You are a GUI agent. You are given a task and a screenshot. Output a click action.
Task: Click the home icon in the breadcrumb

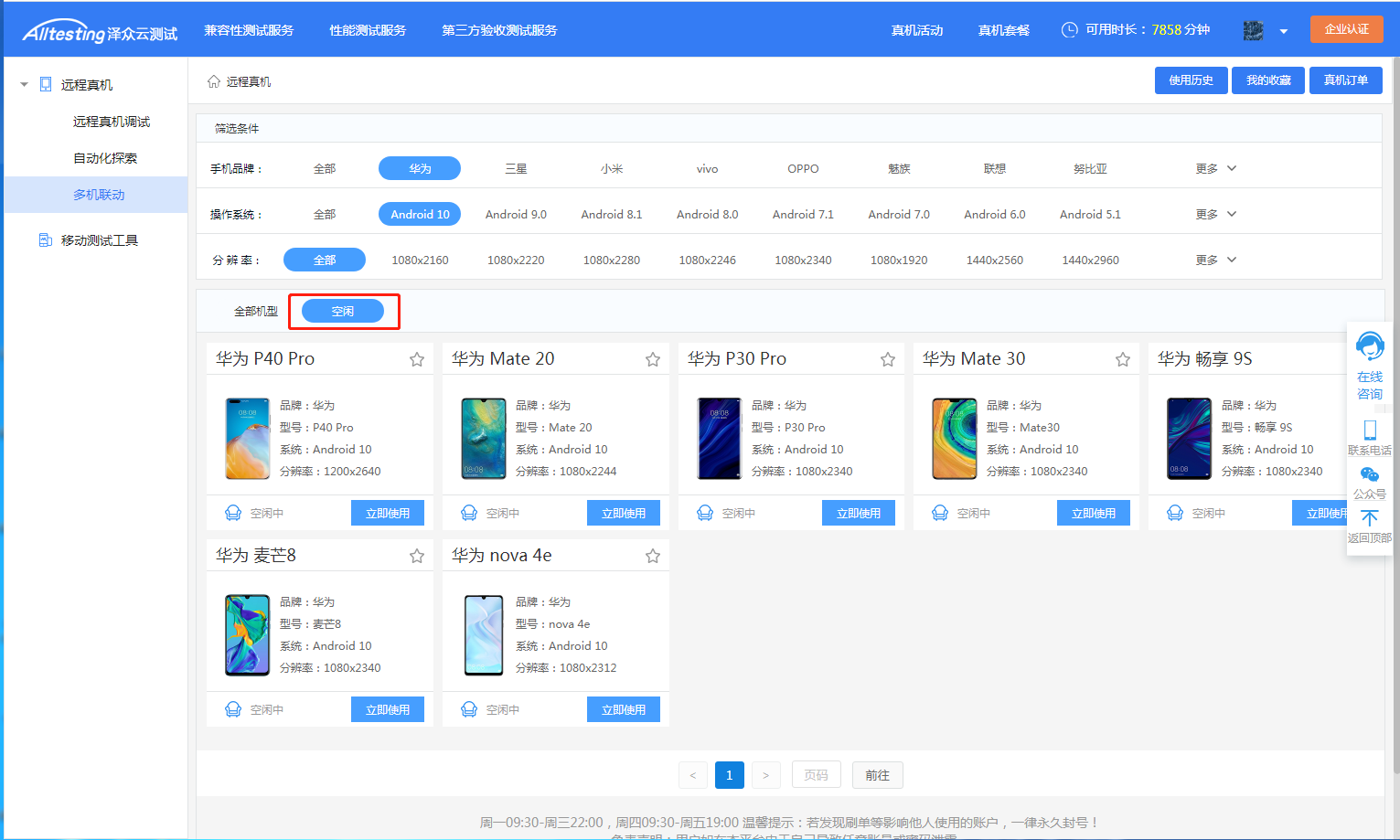[214, 81]
